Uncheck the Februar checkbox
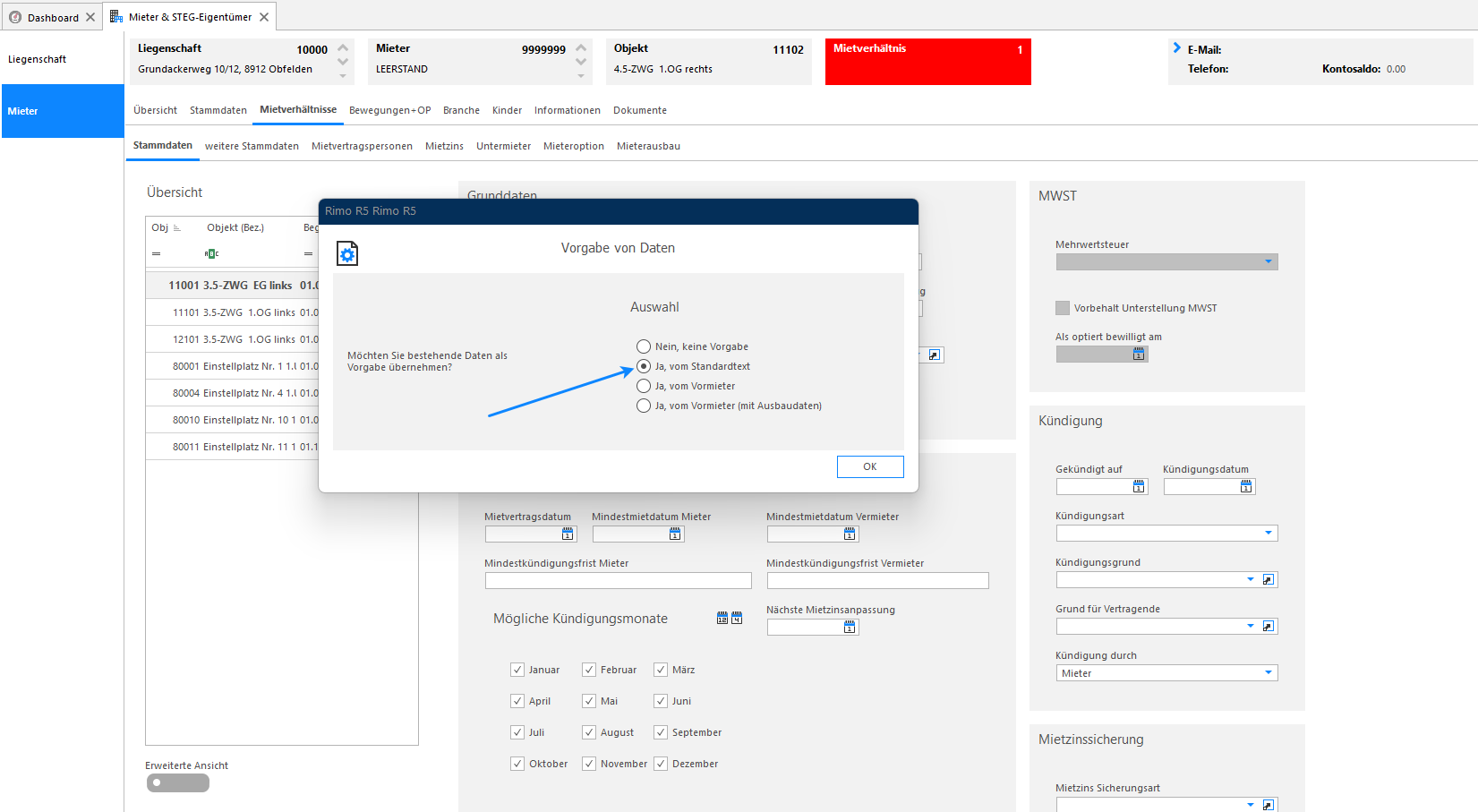This screenshot has height=812, width=1478. 589,670
